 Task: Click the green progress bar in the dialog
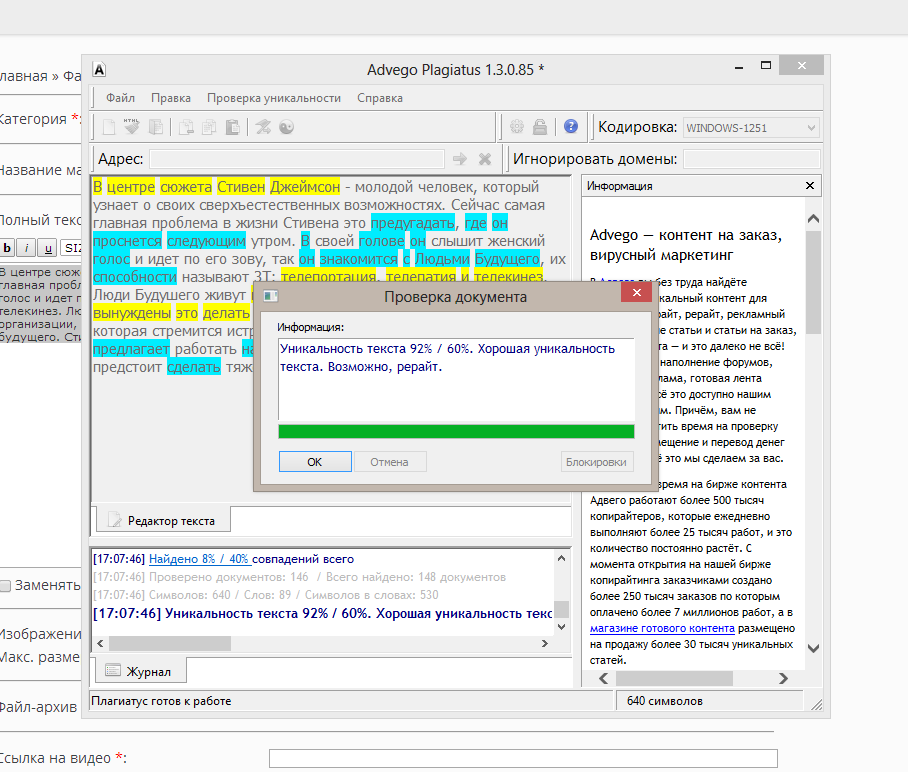point(456,431)
